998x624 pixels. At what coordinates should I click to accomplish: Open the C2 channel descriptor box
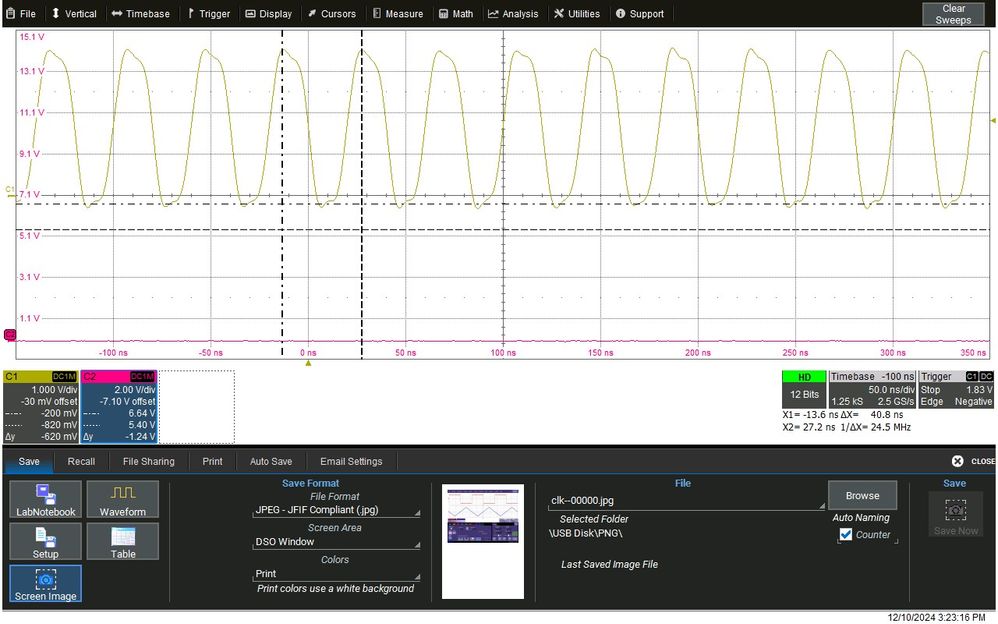[119, 407]
